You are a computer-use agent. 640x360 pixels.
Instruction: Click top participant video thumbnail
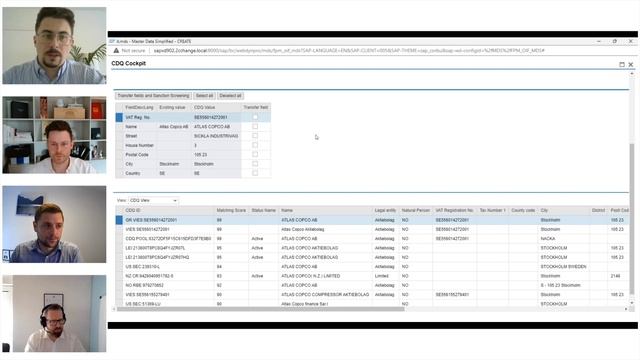54,45
